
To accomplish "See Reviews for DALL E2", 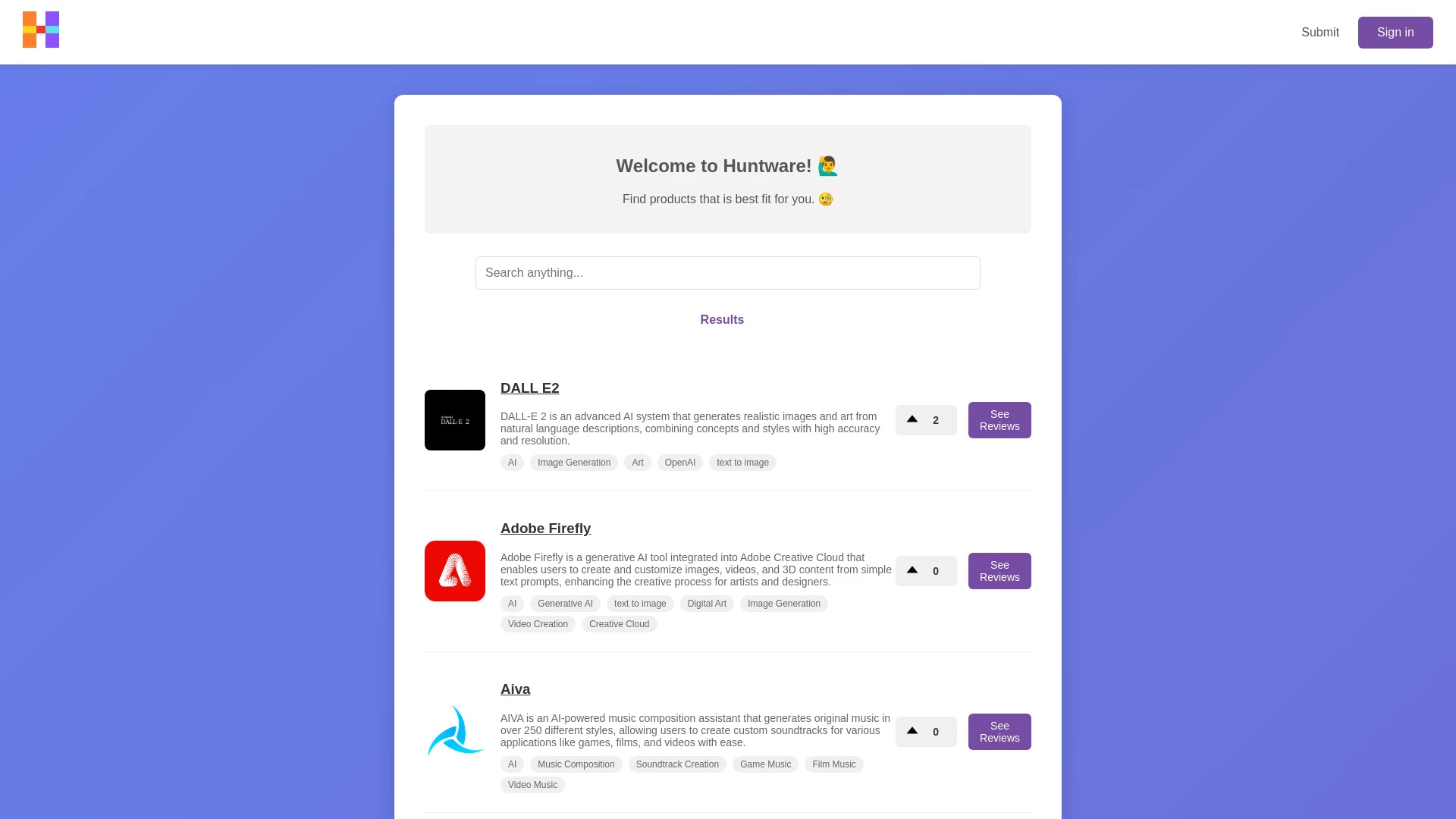I will pyautogui.click(x=999, y=420).
